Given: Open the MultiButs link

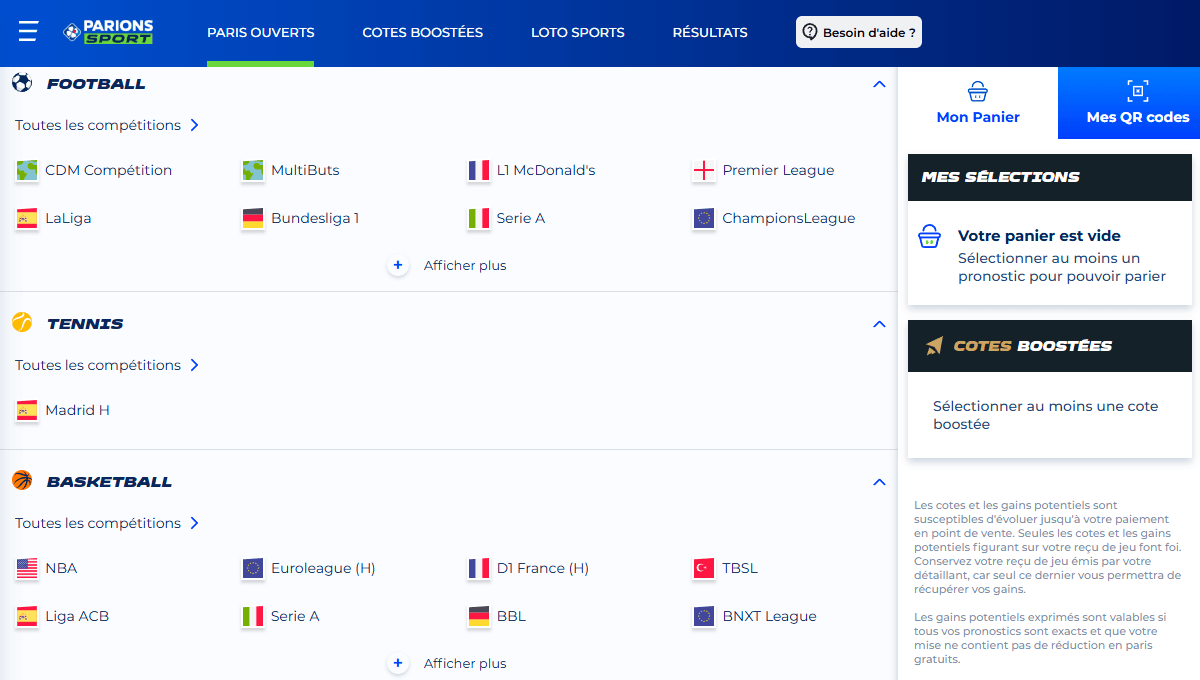Looking at the screenshot, I should point(305,170).
